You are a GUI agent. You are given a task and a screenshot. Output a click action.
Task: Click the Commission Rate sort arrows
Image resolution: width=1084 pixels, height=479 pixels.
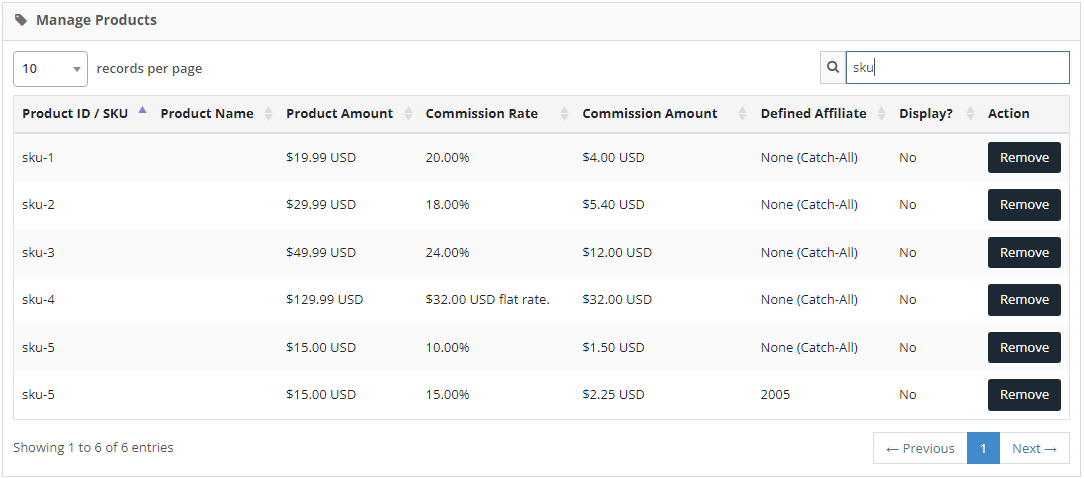point(564,114)
